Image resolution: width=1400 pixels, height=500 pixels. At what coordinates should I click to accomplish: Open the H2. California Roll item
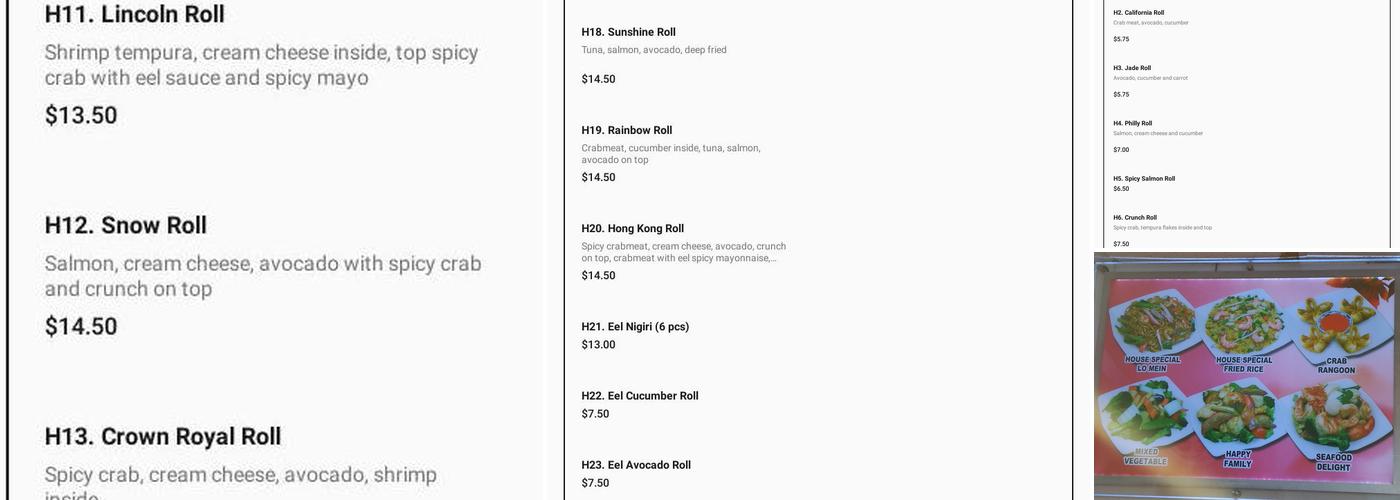1138,13
